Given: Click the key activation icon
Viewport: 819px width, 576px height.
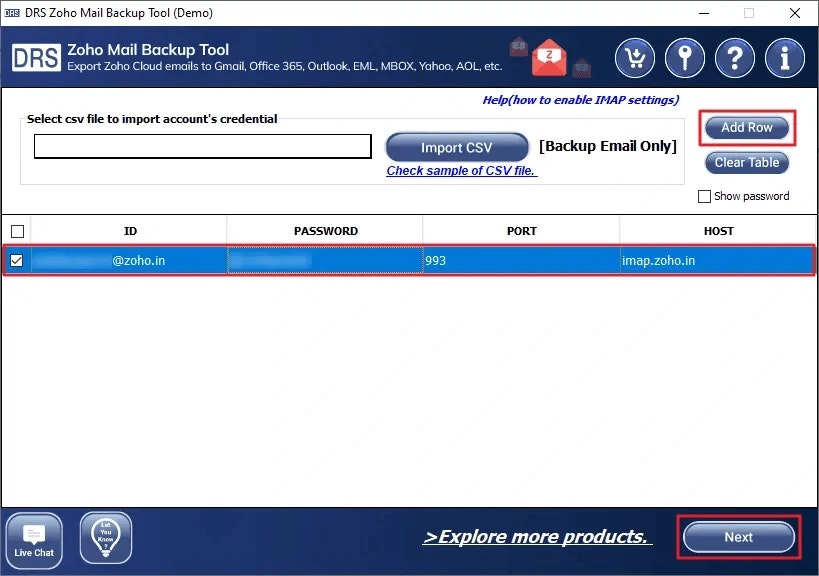Looking at the screenshot, I should pos(685,58).
